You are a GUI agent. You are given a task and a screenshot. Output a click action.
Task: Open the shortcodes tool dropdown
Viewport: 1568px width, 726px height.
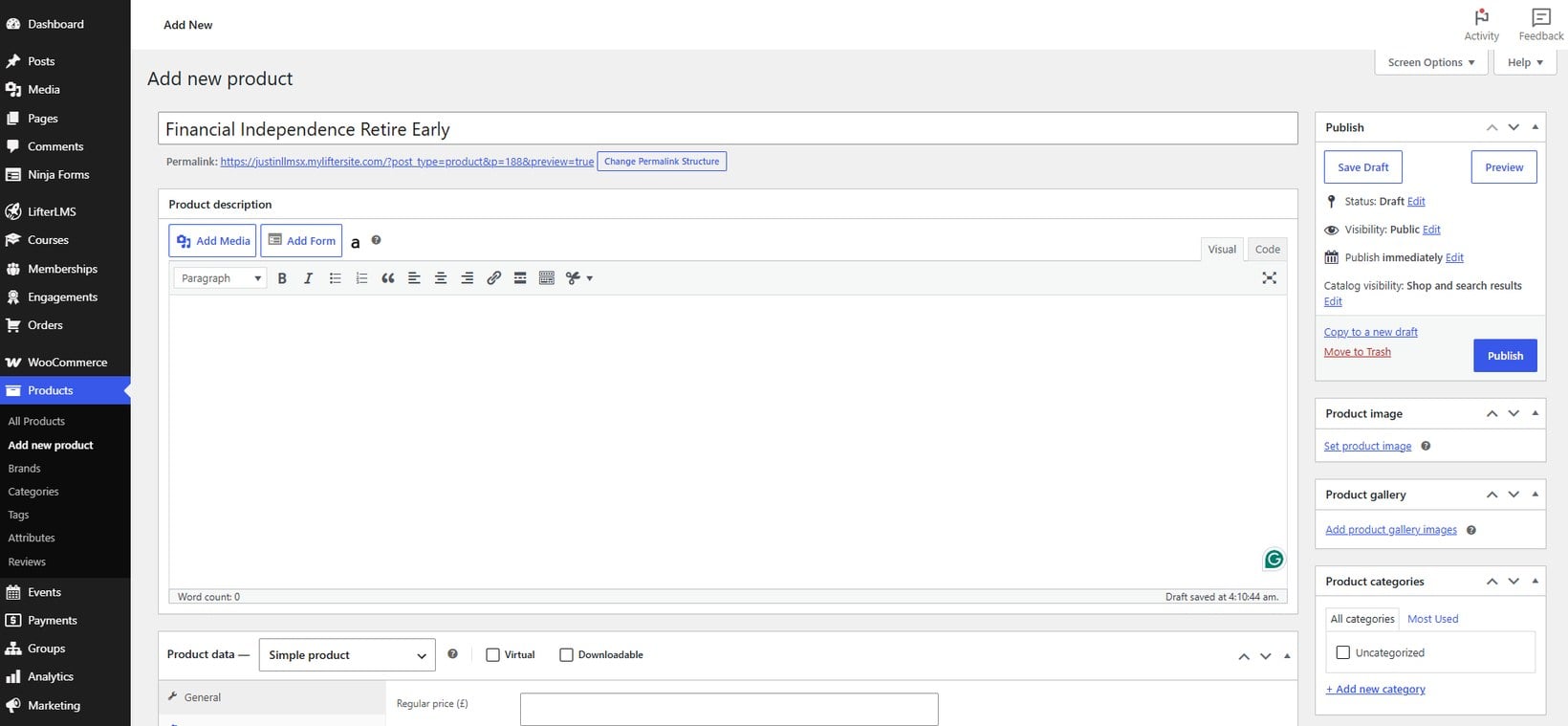(x=579, y=278)
